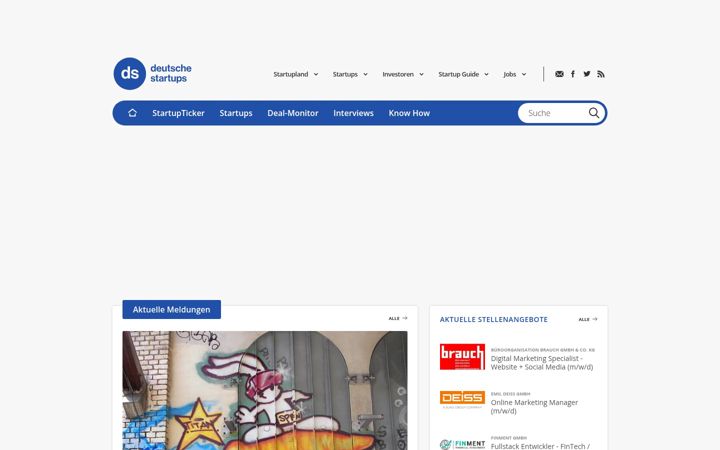Go to the home icon in blue bar

[x=132, y=113]
